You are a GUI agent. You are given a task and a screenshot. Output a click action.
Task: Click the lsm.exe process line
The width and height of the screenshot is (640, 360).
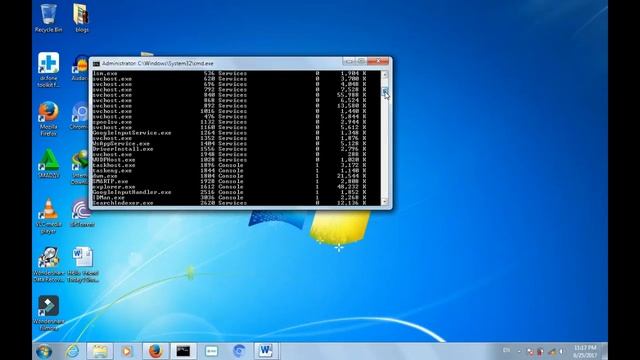(x=229, y=73)
